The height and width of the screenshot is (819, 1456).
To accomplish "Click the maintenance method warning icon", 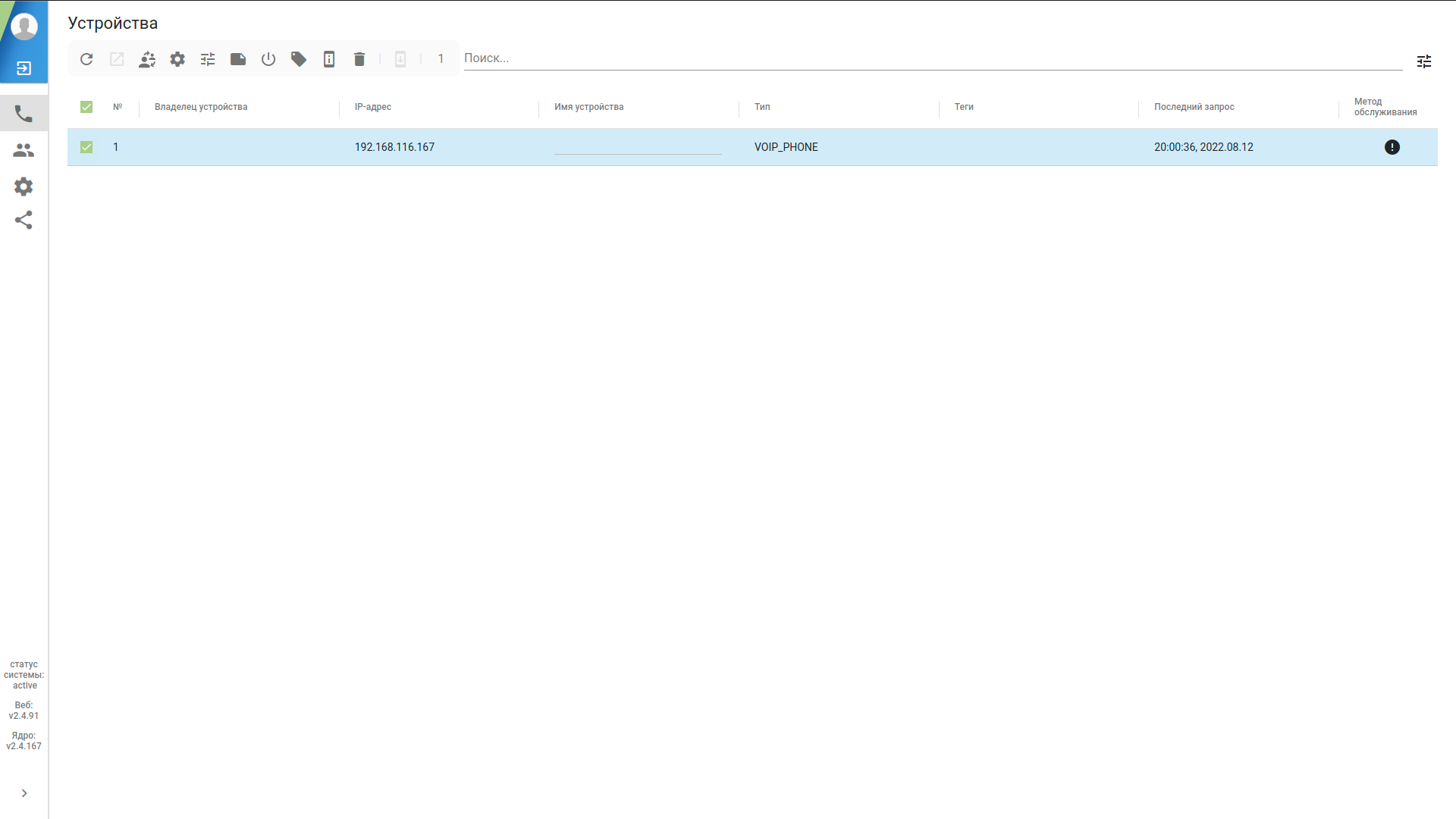I will pos(1392,147).
